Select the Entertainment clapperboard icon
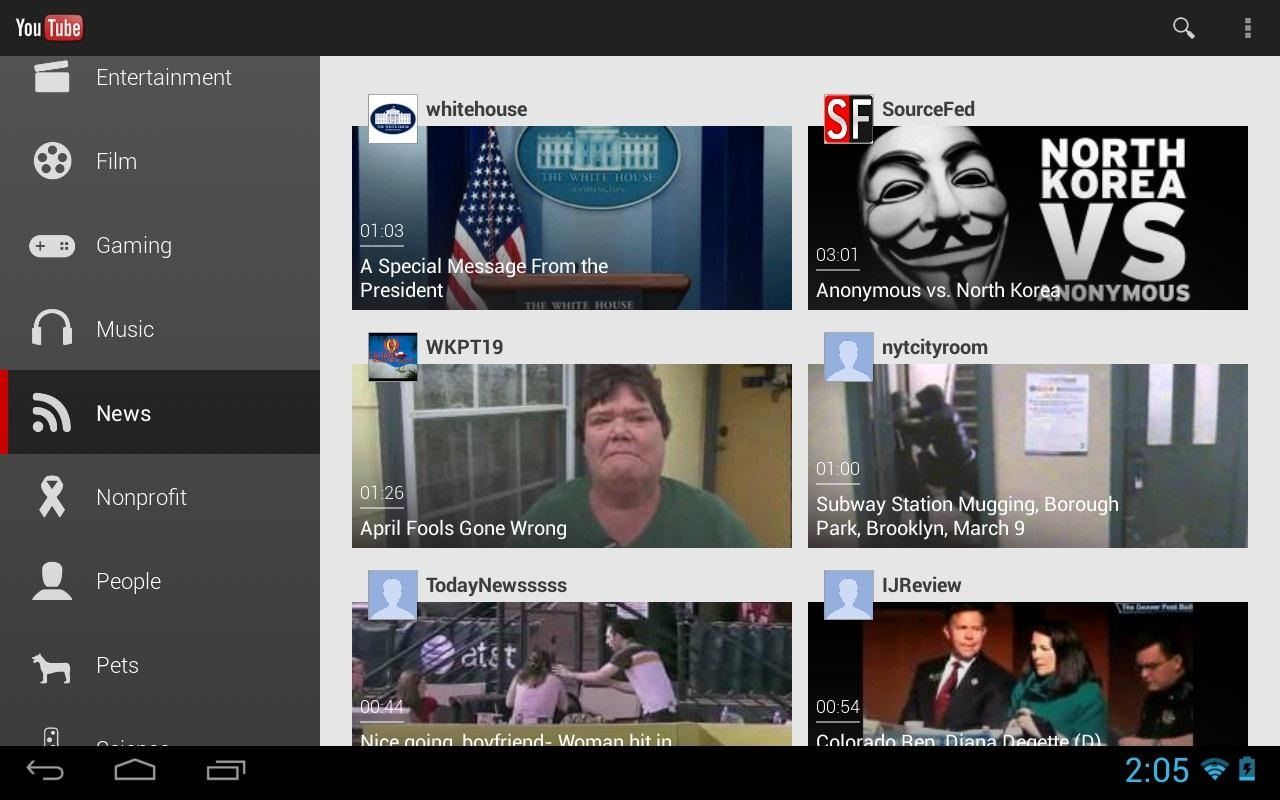 tap(52, 76)
